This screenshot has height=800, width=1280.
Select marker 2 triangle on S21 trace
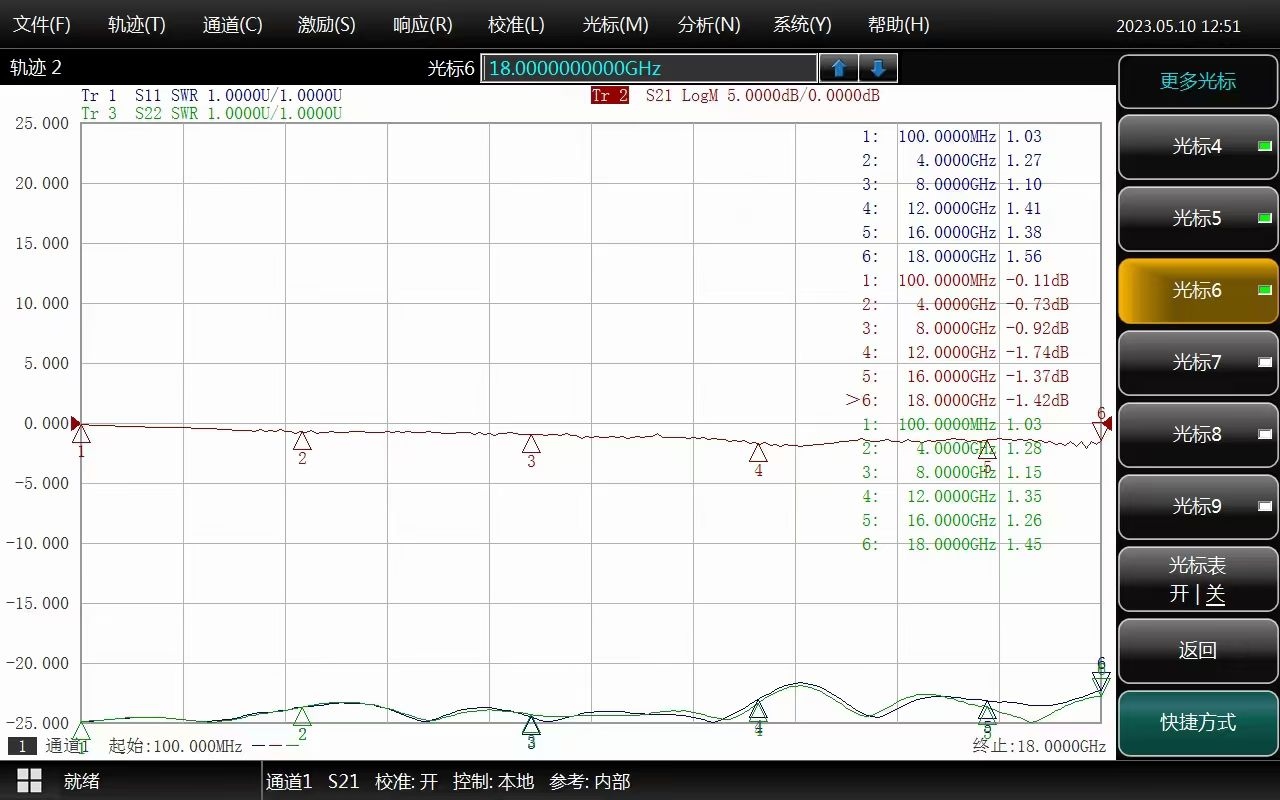tap(302, 441)
